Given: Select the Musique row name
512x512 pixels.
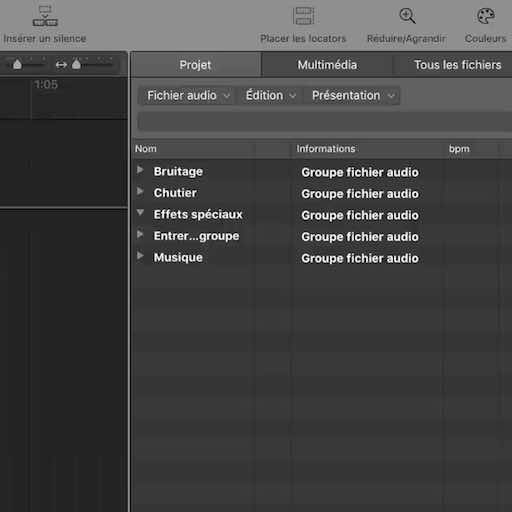Looking at the screenshot, I should click(x=178, y=257).
